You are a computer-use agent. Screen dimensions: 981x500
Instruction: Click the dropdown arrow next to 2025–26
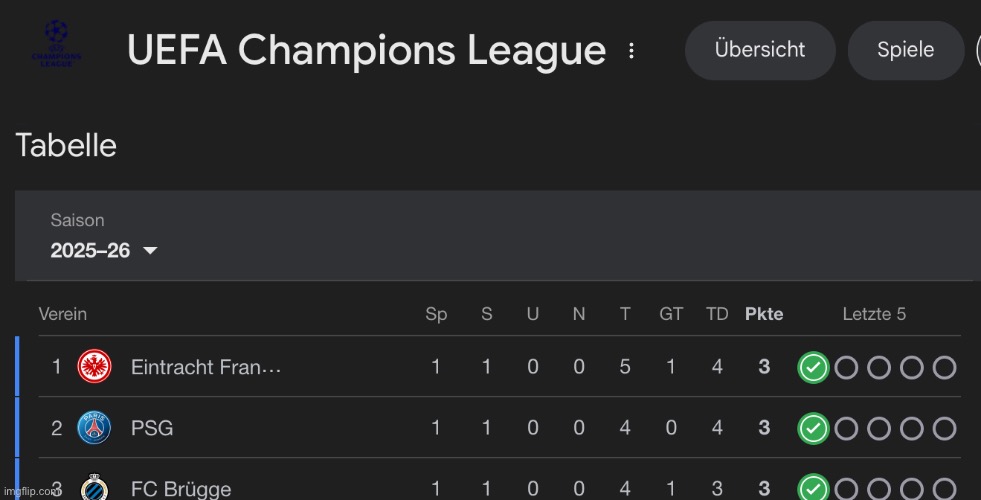[x=150, y=251]
